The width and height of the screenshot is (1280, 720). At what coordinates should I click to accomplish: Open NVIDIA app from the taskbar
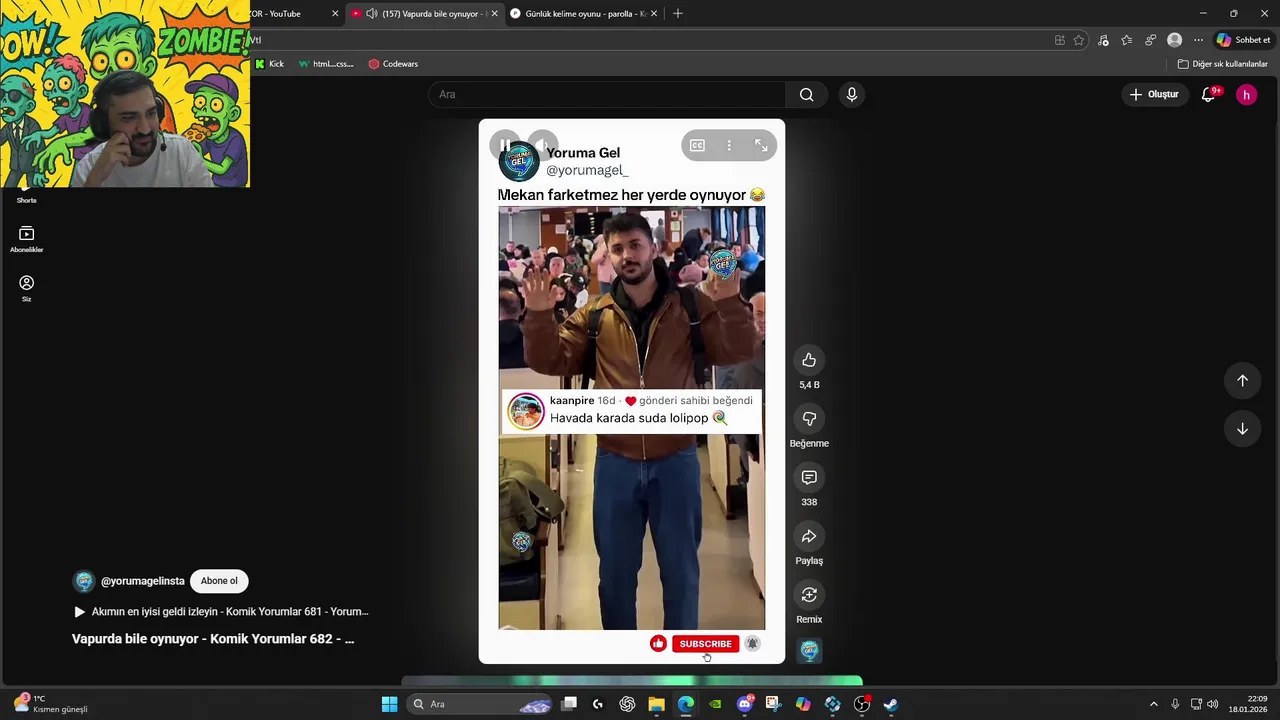click(x=715, y=704)
